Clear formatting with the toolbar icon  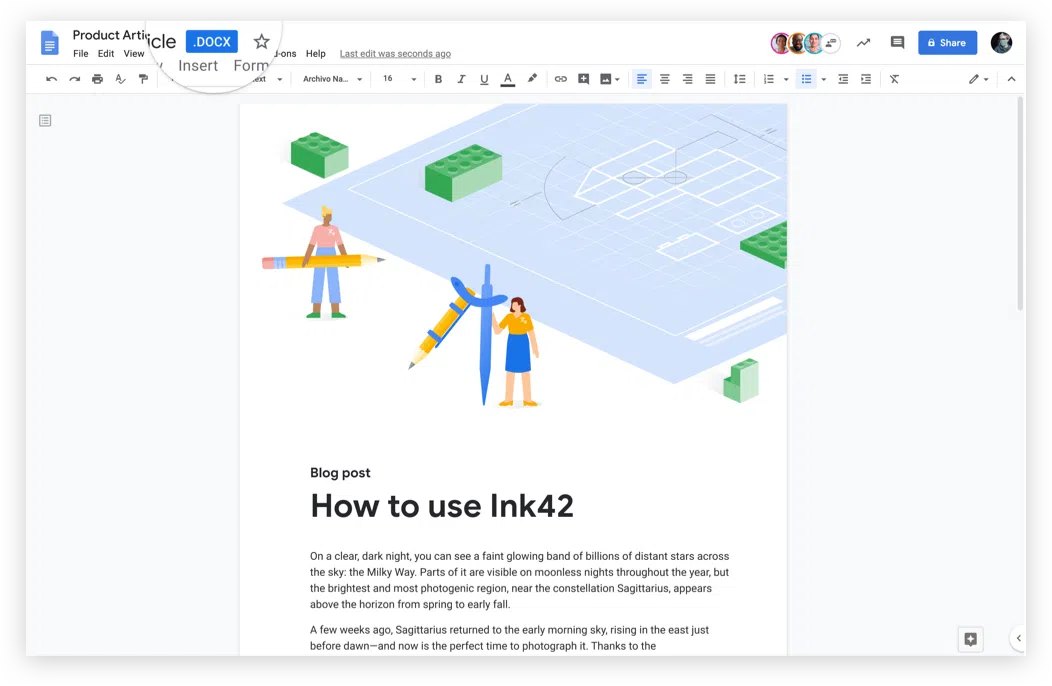(x=894, y=79)
